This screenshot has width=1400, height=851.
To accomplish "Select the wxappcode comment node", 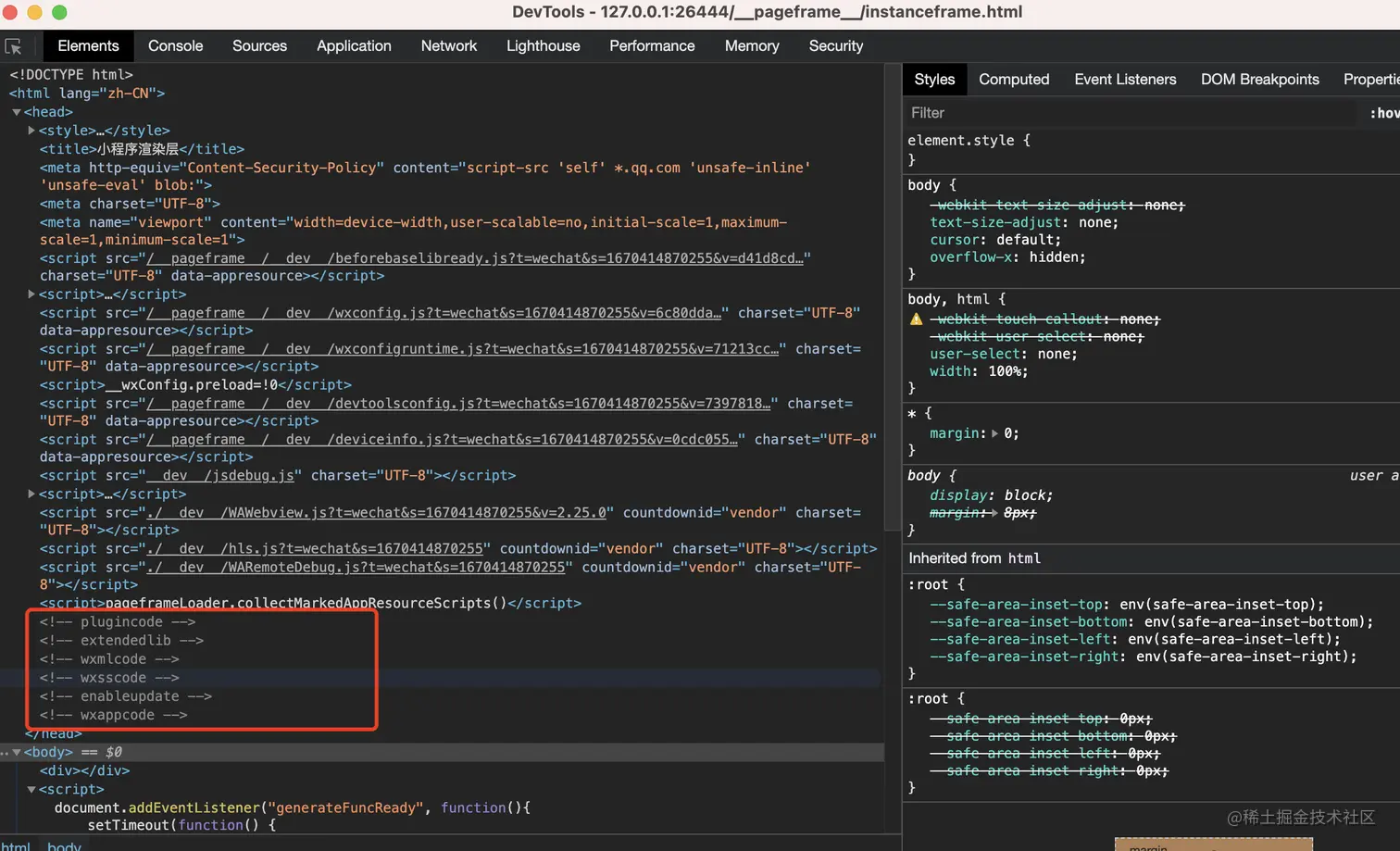I will pos(113,715).
